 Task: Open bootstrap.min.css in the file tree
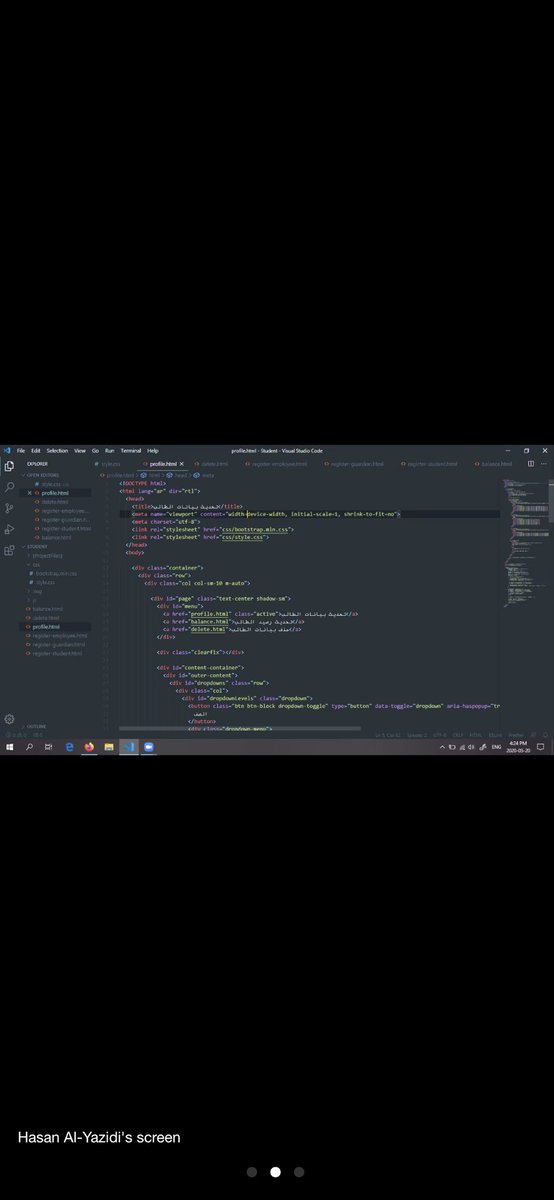click(56, 574)
